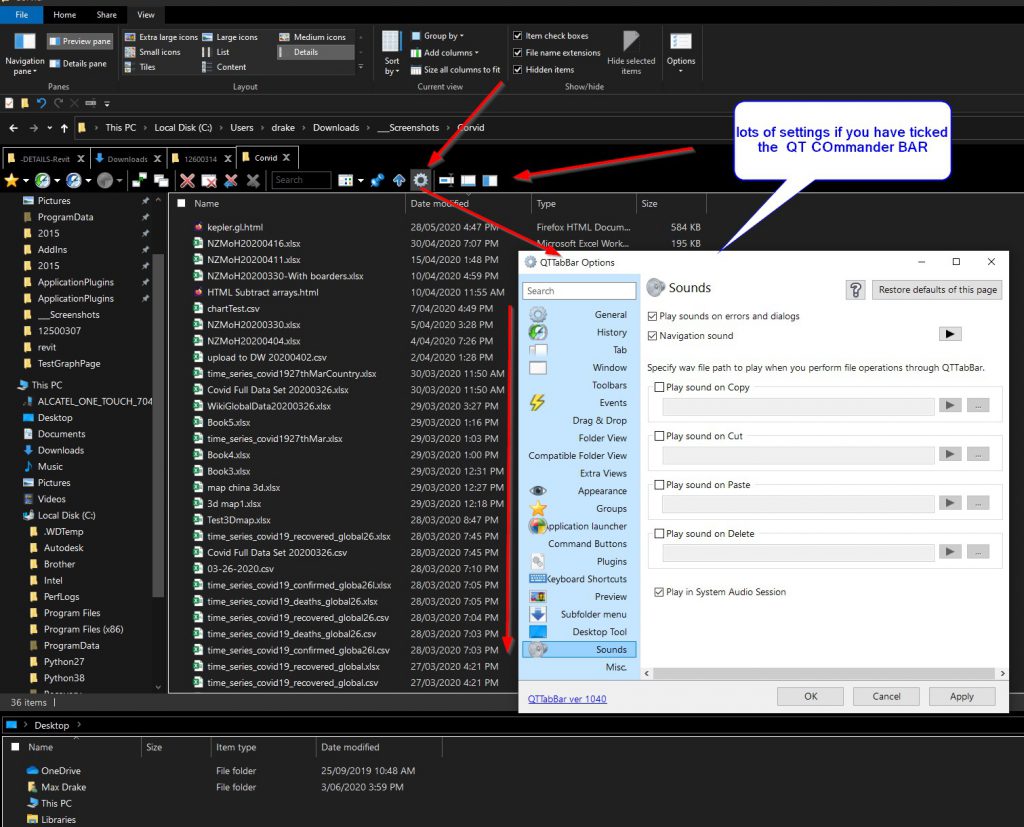1024x827 pixels.
Task: Click the help question mark icon
Action: click(x=855, y=290)
